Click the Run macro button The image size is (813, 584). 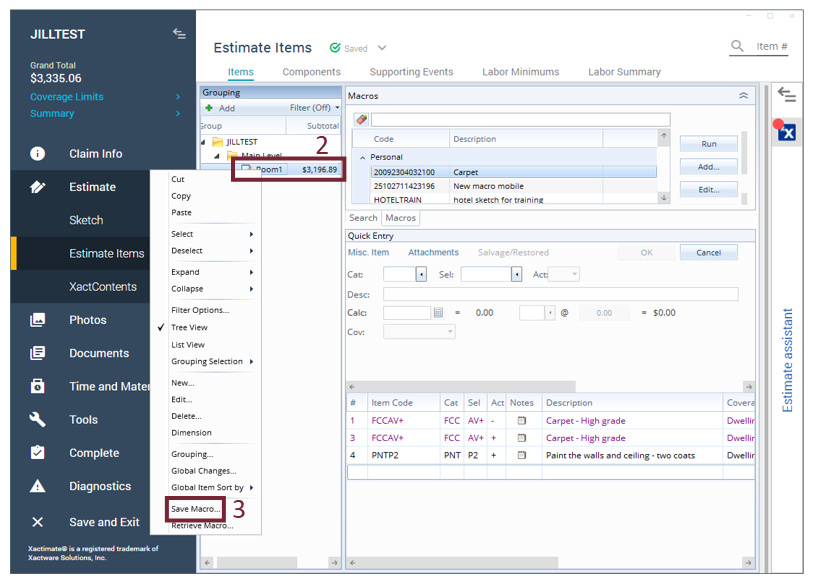coord(708,144)
